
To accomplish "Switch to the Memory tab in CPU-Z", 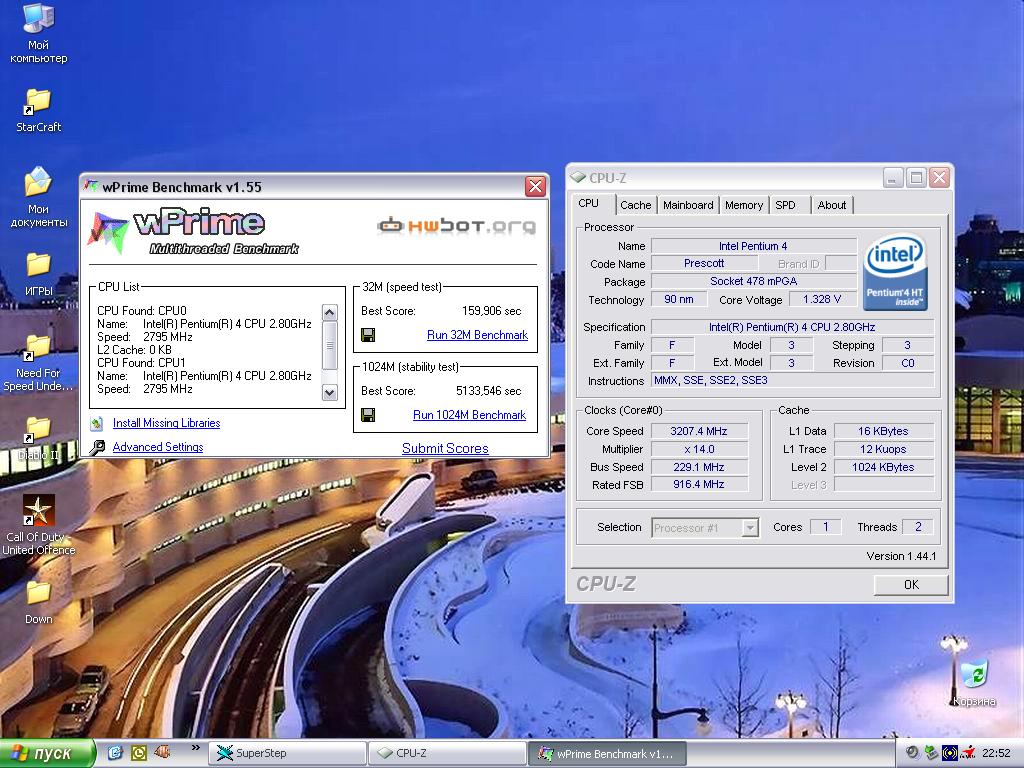I will coord(744,205).
